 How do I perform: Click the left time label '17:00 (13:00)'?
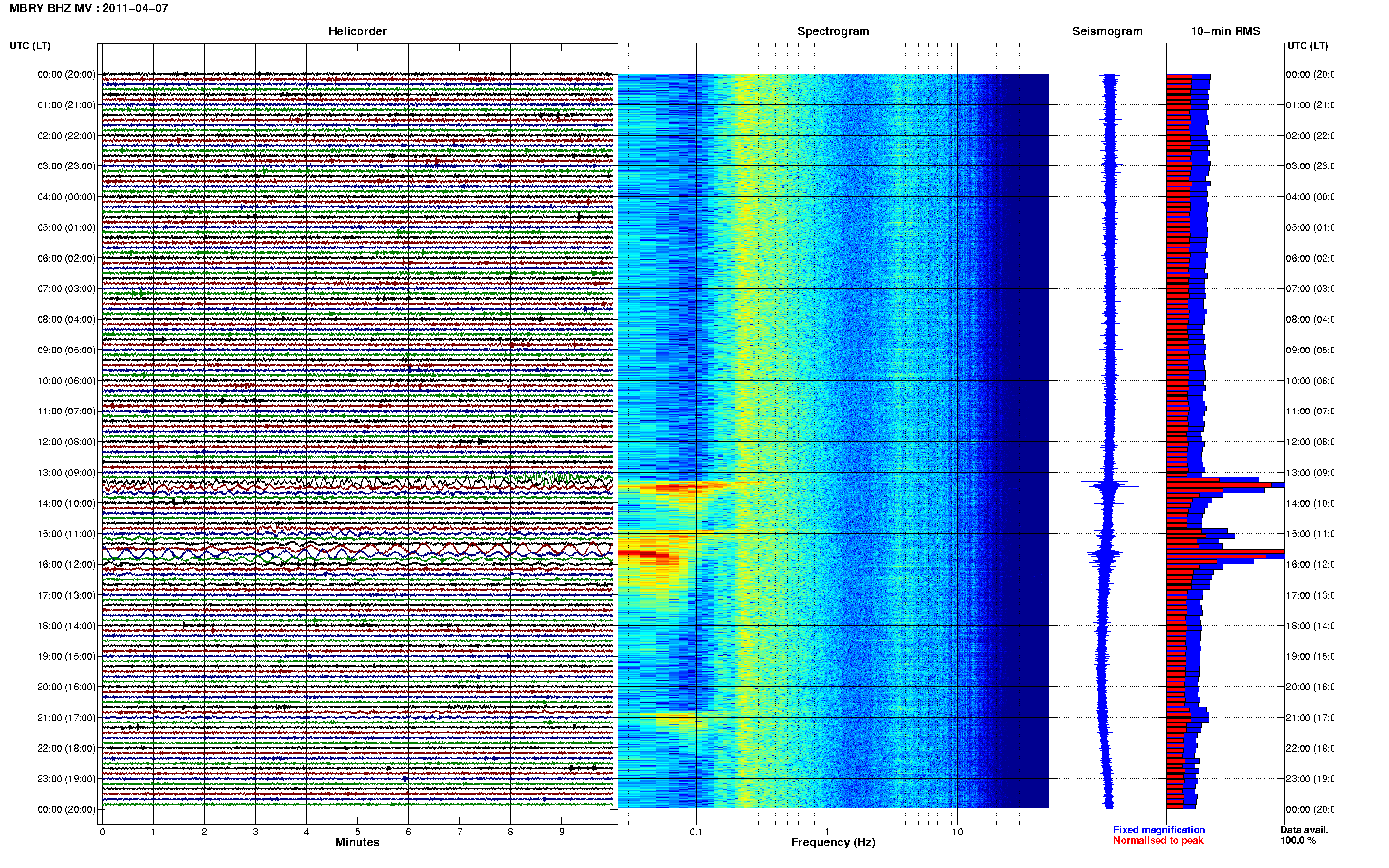pos(66,595)
